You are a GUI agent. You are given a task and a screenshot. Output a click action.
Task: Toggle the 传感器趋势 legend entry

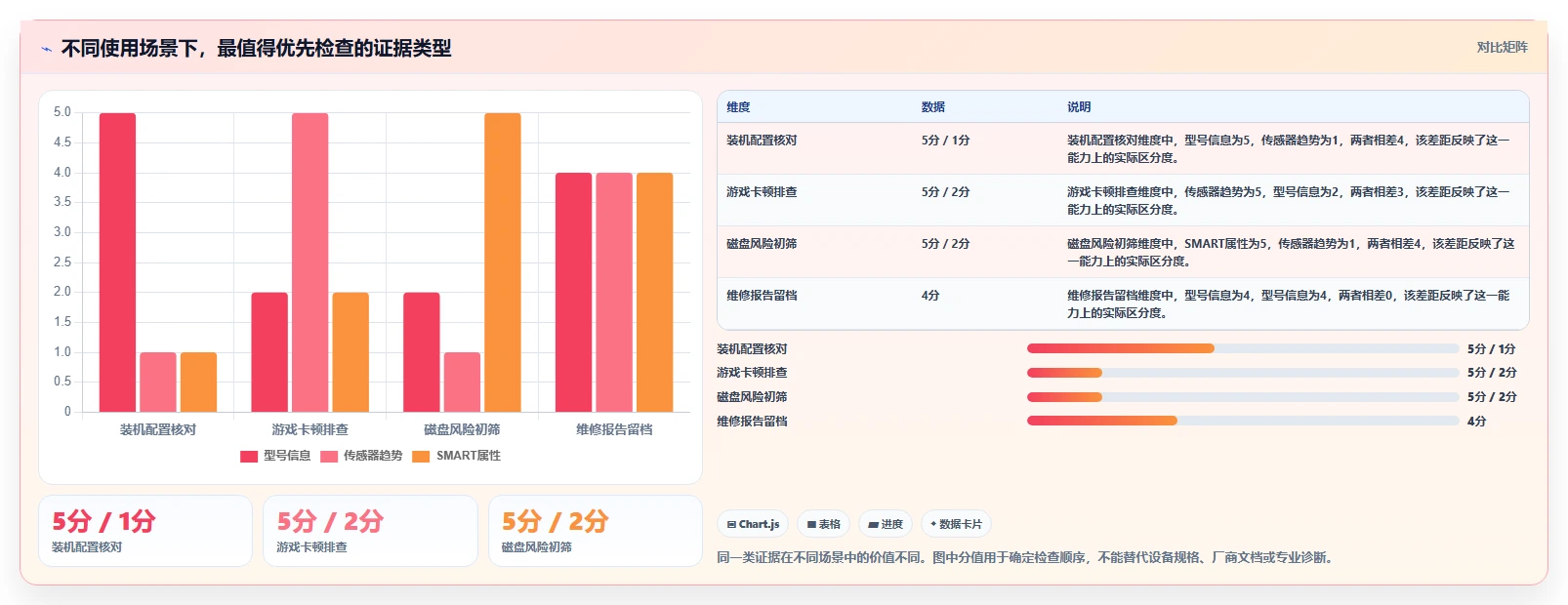click(x=361, y=456)
